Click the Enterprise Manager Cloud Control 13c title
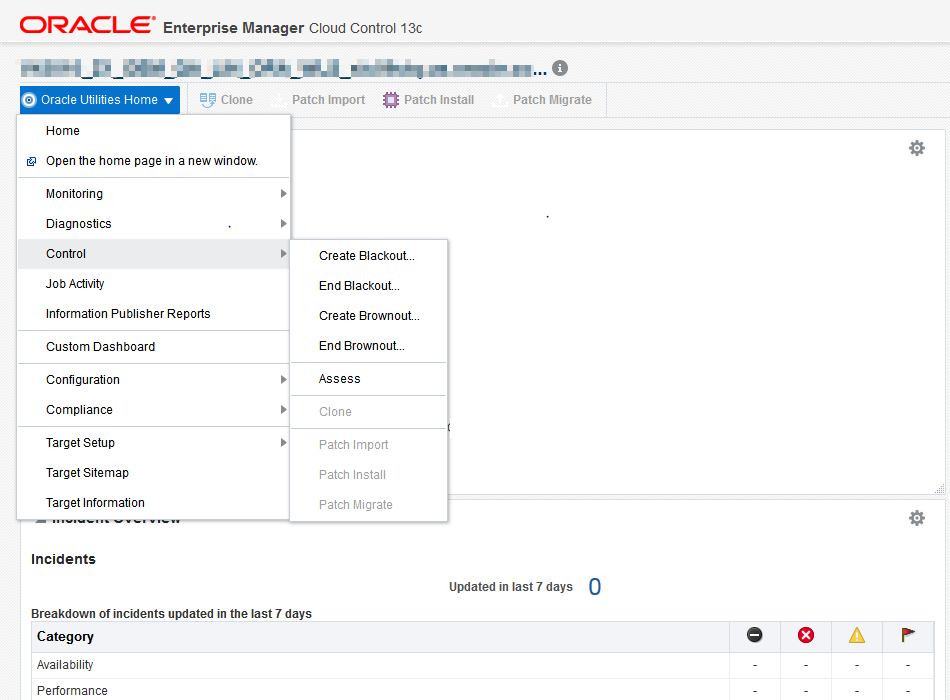Image resolution: width=950 pixels, height=700 pixels. point(293,28)
